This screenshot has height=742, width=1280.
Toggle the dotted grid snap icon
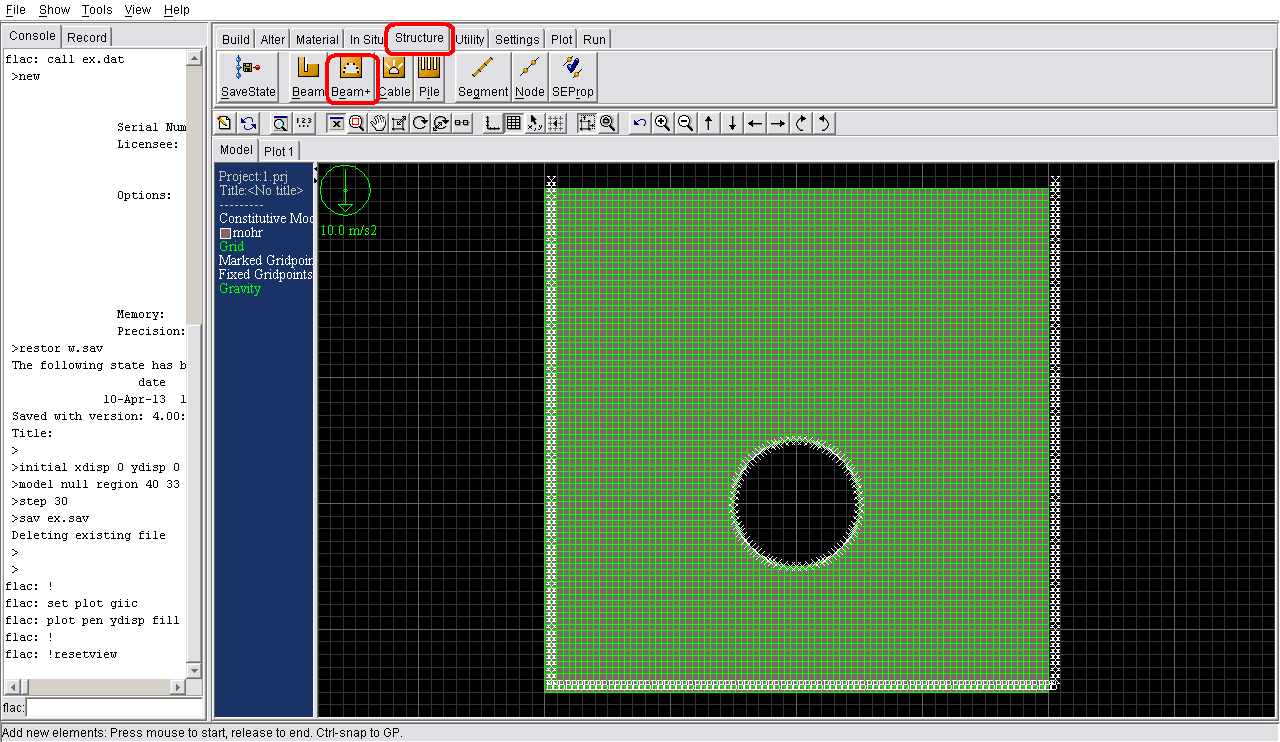coord(556,123)
